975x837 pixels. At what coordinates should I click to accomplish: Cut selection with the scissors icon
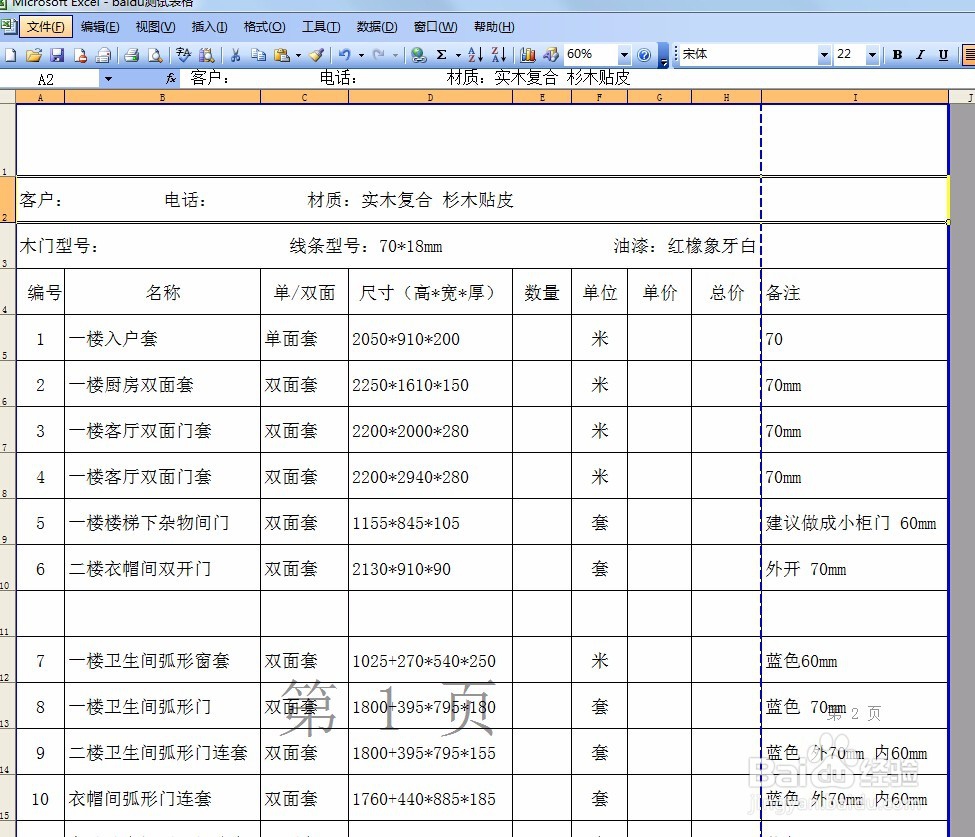[235, 55]
